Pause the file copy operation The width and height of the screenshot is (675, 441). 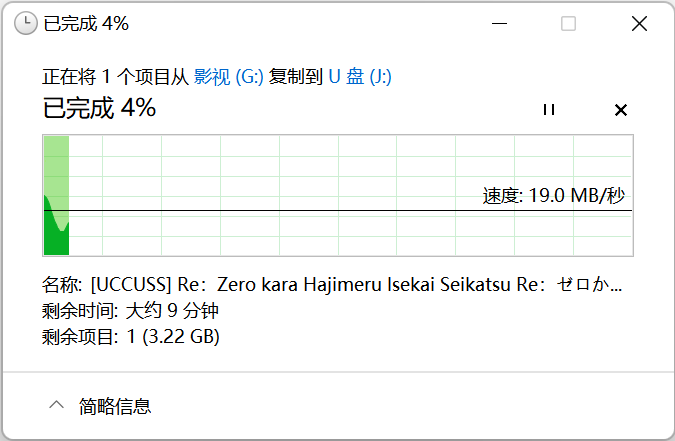[x=548, y=110]
